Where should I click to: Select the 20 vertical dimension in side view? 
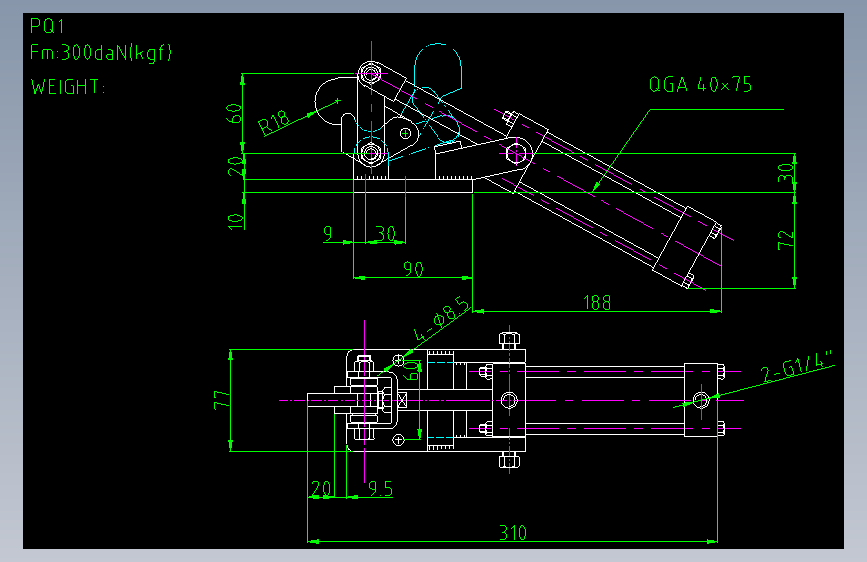236,166
